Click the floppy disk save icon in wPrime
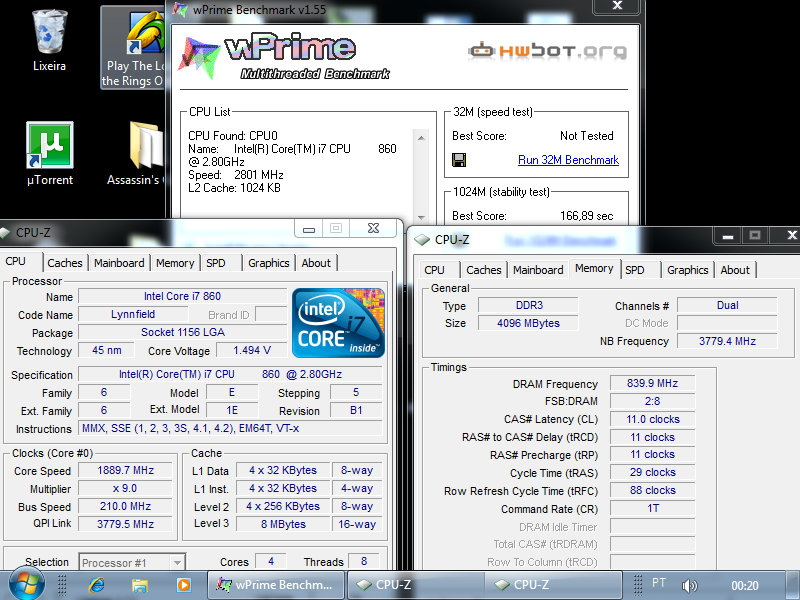The width and height of the screenshot is (800, 600). (x=459, y=160)
